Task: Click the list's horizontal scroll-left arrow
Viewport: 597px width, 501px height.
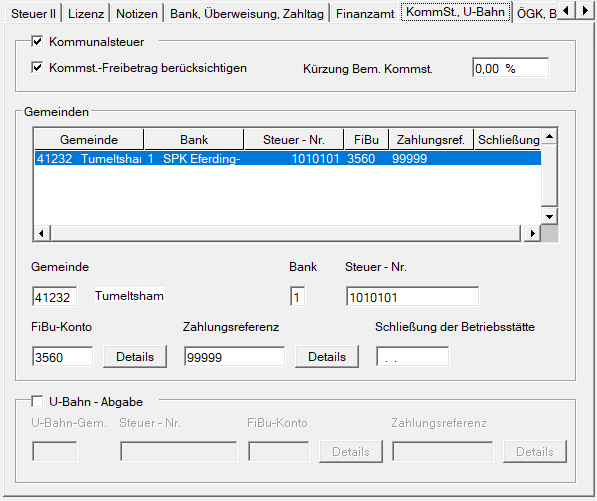Action: coord(42,233)
